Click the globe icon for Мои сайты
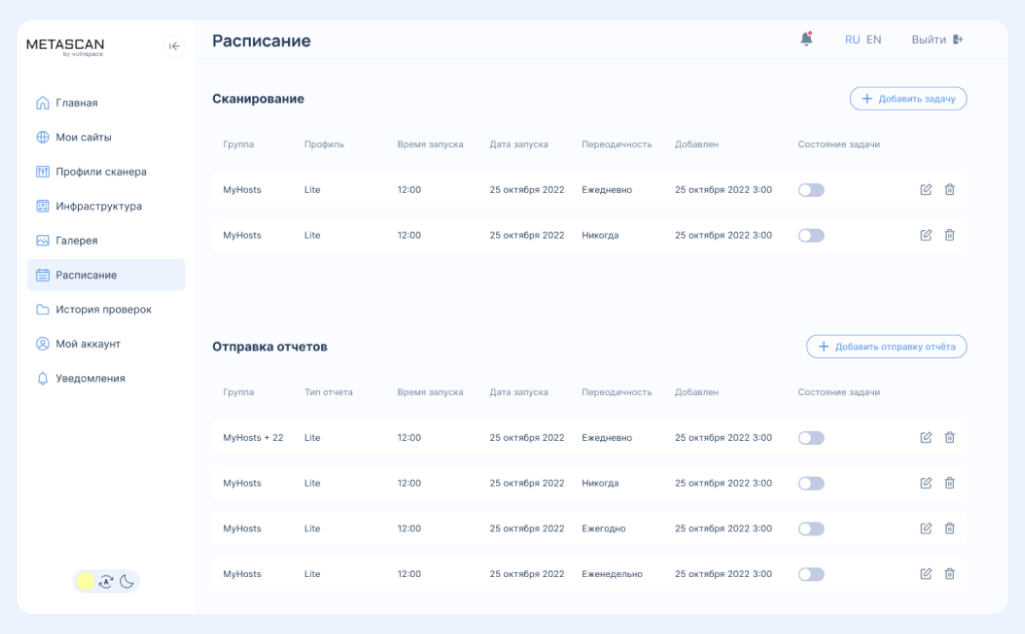The width and height of the screenshot is (1025, 634). 42,137
